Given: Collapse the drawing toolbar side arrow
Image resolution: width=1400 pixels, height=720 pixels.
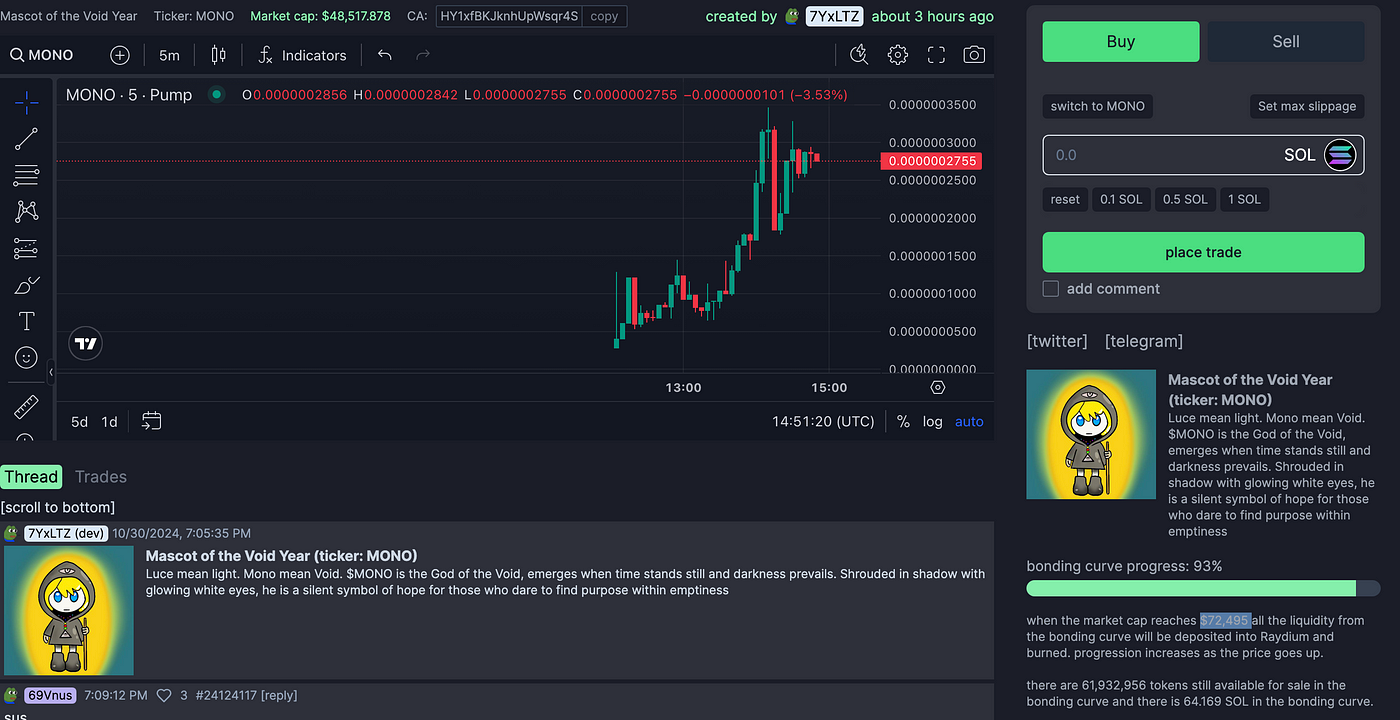Looking at the screenshot, I should point(52,372).
